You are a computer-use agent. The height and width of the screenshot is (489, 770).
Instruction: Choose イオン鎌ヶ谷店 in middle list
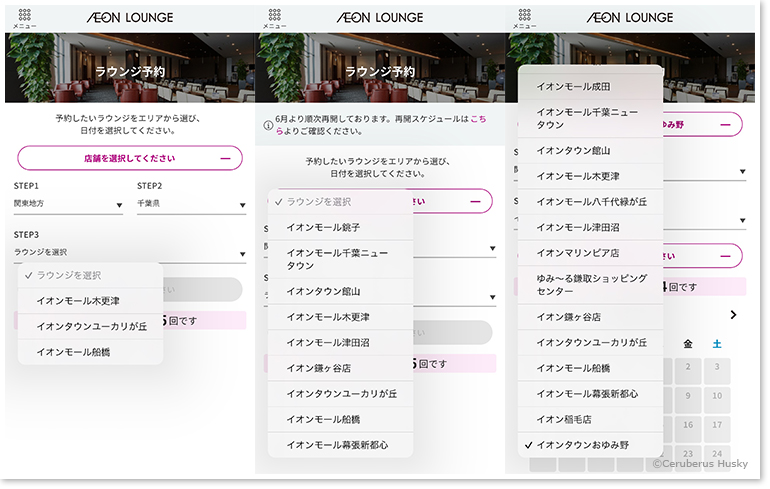pos(340,368)
